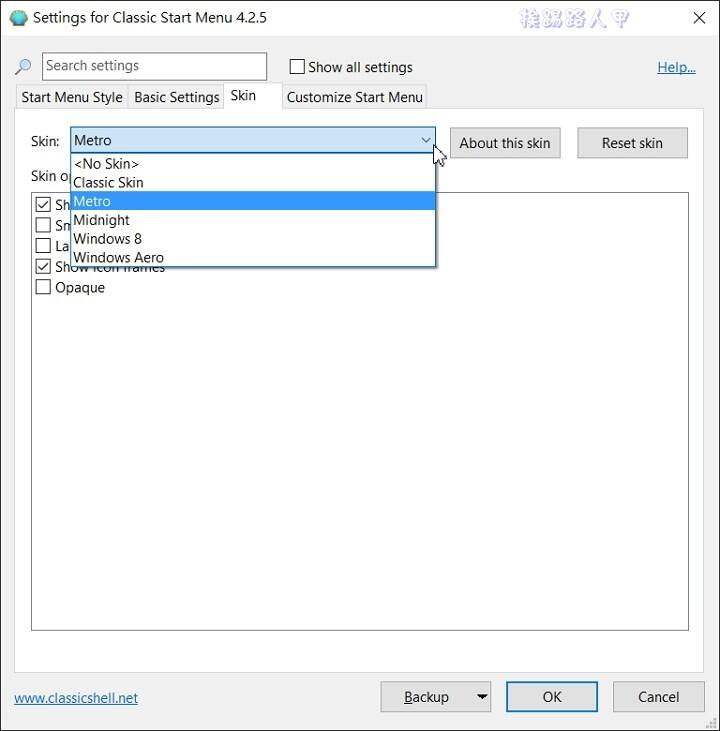Enable Show all settings checkbox
Screen dimensions: 720x731
click(x=297, y=67)
